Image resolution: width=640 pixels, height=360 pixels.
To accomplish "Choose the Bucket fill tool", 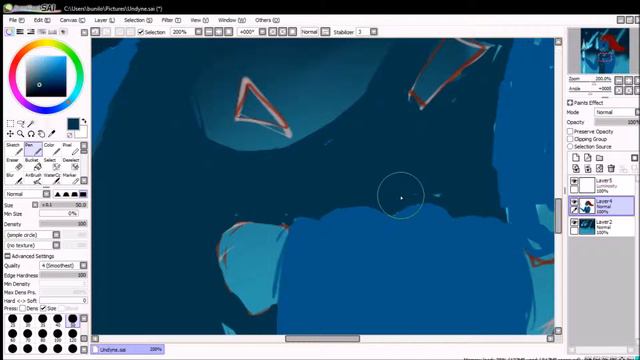I will (33, 164).
